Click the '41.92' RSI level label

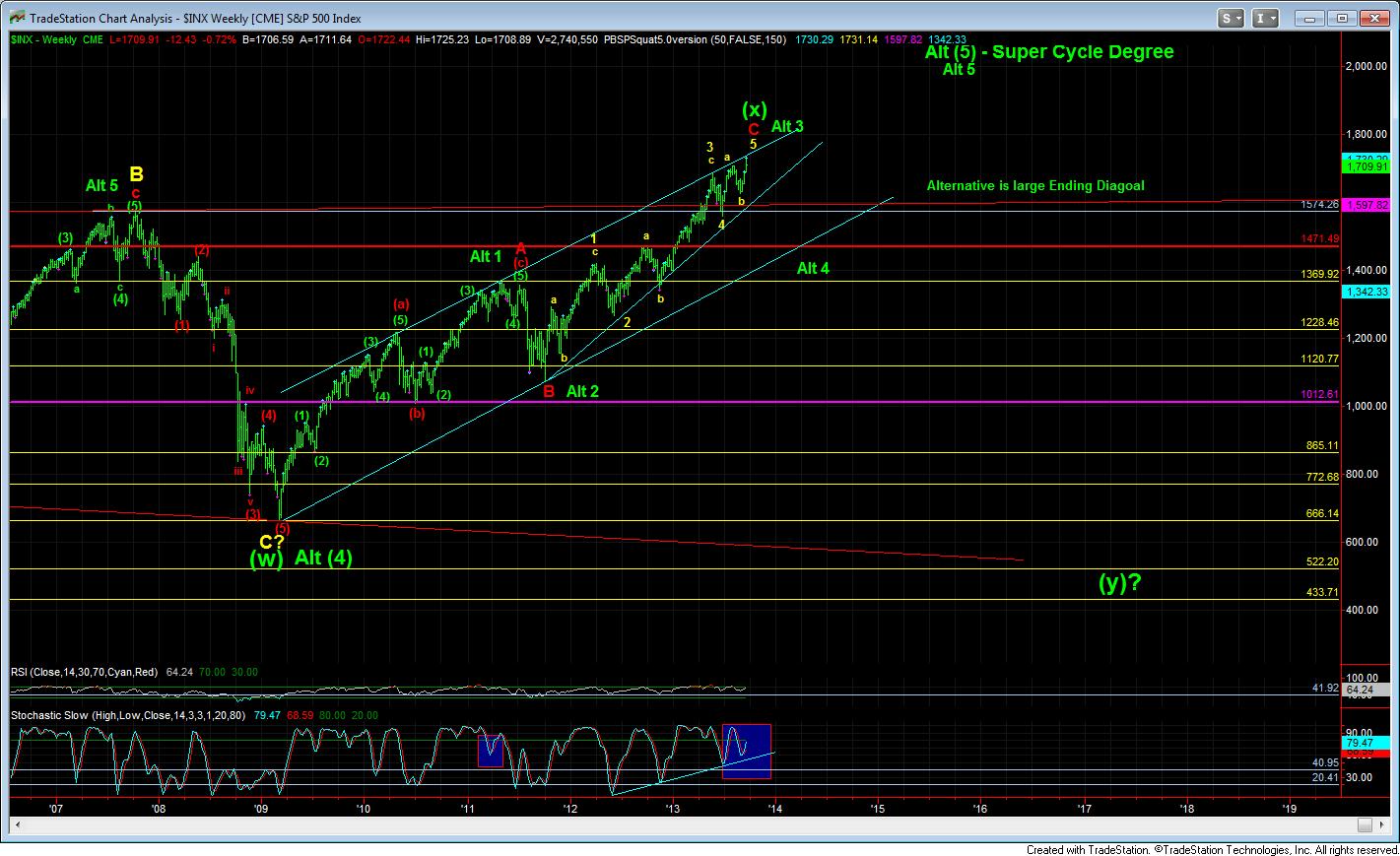pos(1325,688)
